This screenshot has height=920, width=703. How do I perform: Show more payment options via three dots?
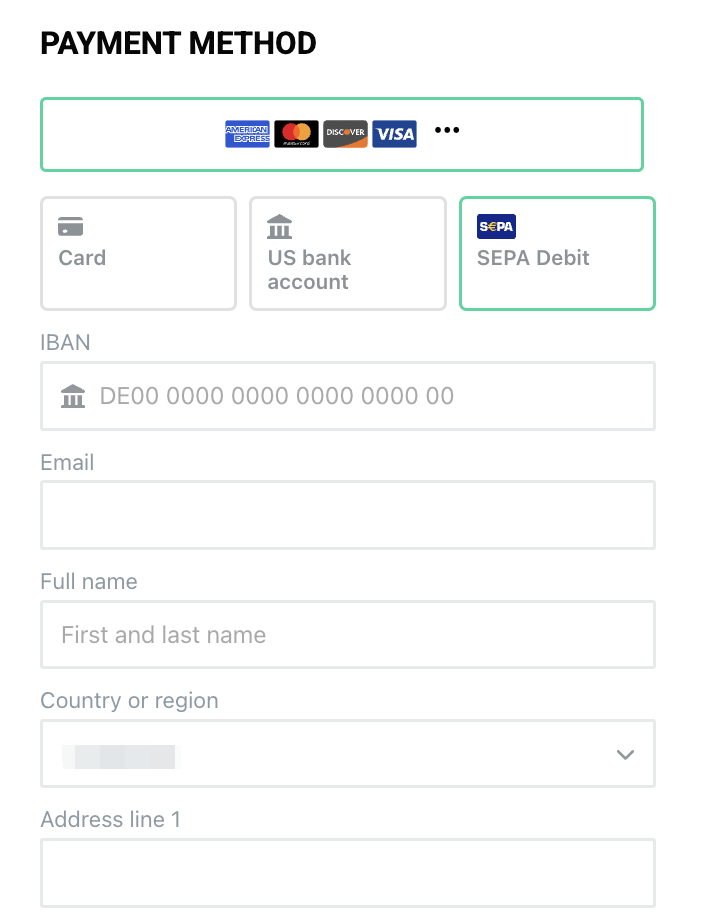pos(447,131)
